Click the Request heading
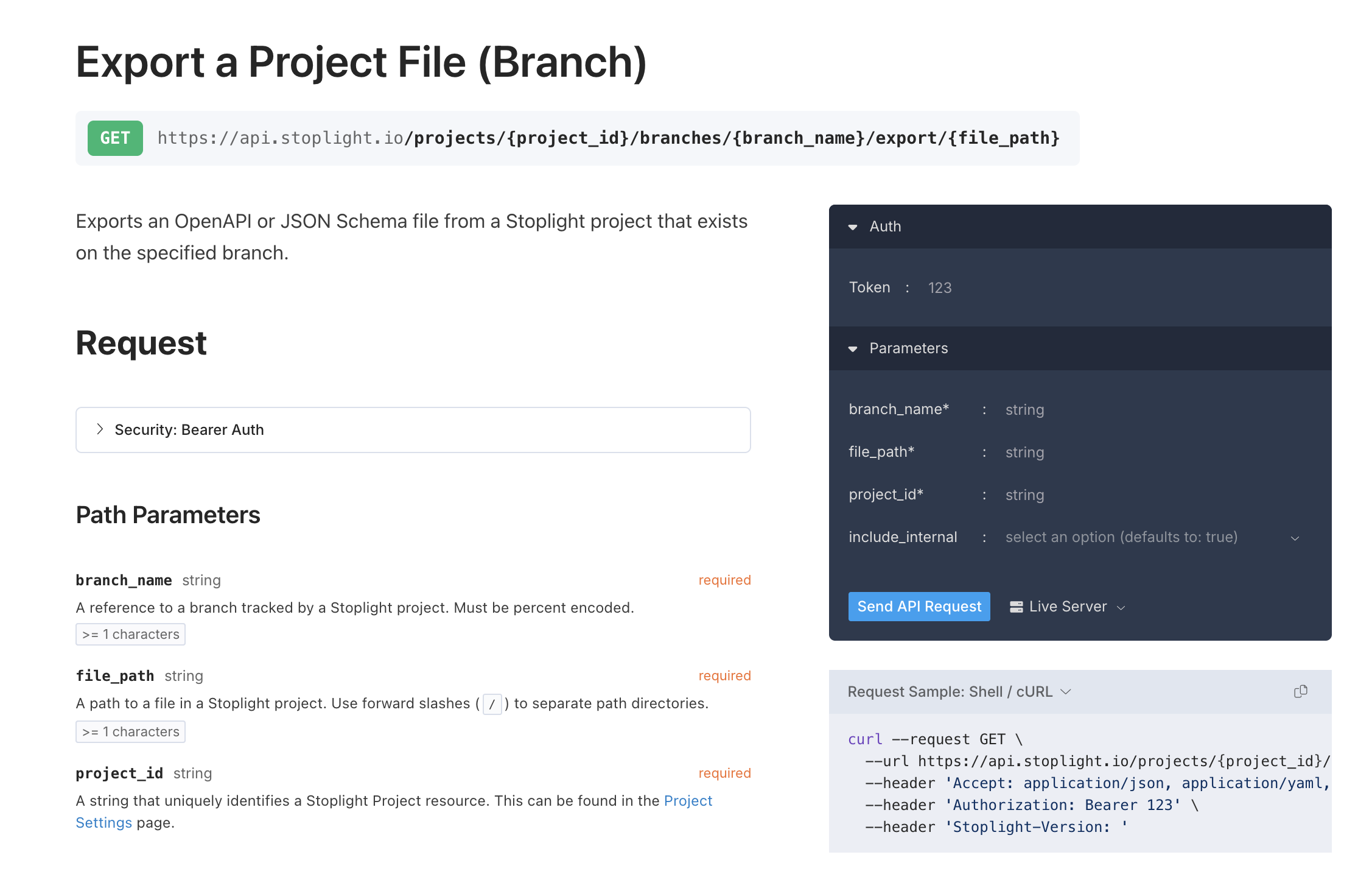The image size is (1372, 877). point(141,343)
